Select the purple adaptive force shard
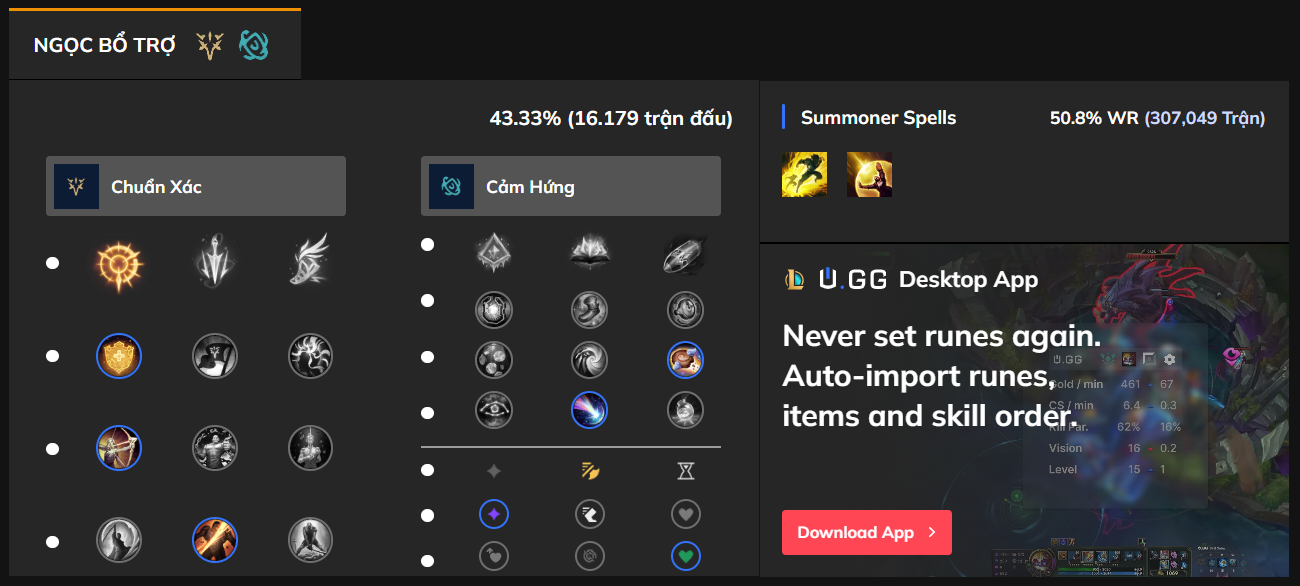The image size is (1300, 586). (493, 515)
